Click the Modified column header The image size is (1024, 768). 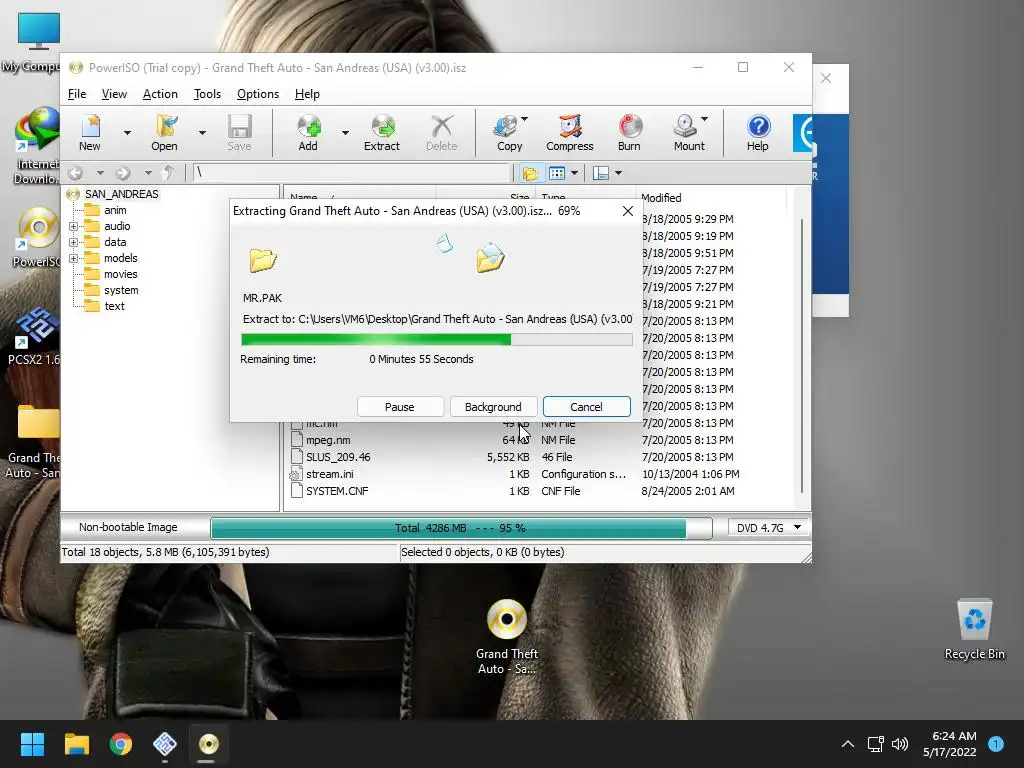click(x=661, y=197)
